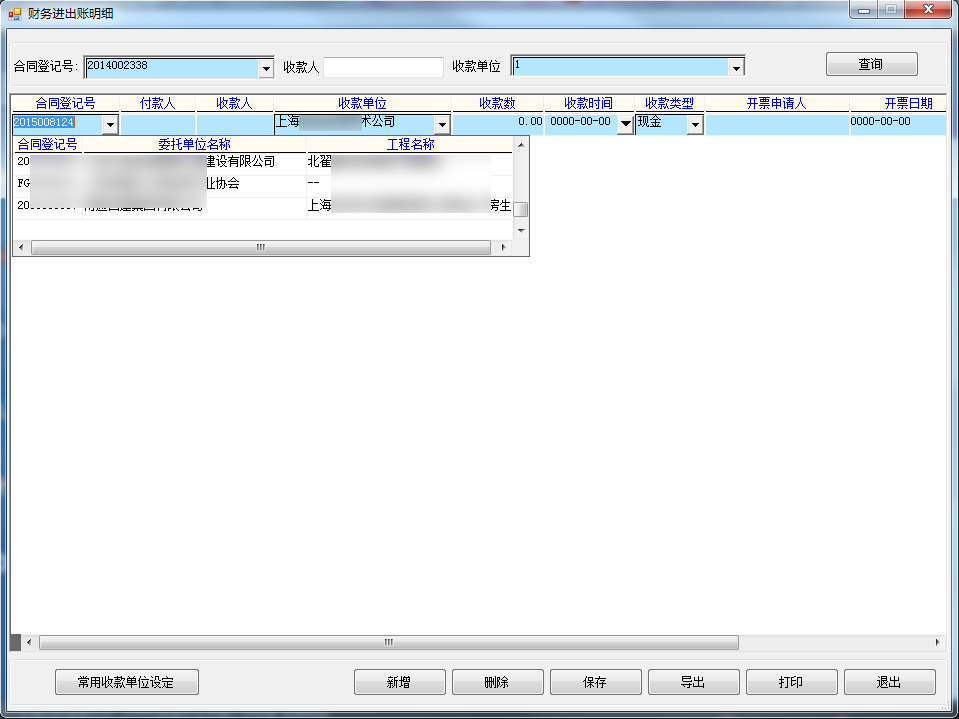This screenshot has height=719, width=959.
Task: Open the 现金 payment type dropdown
Action: pyautogui.click(x=694, y=123)
